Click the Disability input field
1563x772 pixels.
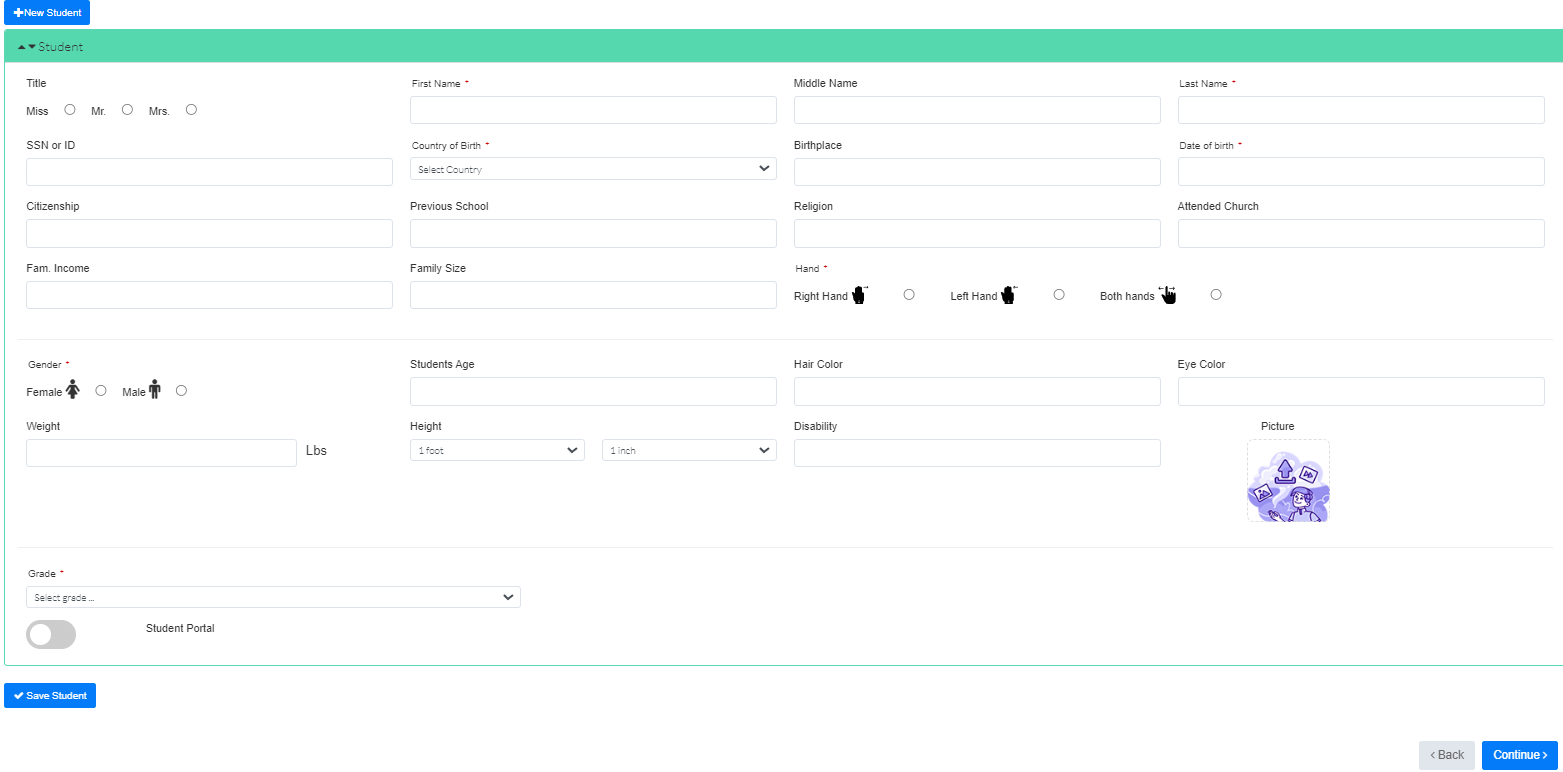pyautogui.click(x=977, y=453)
